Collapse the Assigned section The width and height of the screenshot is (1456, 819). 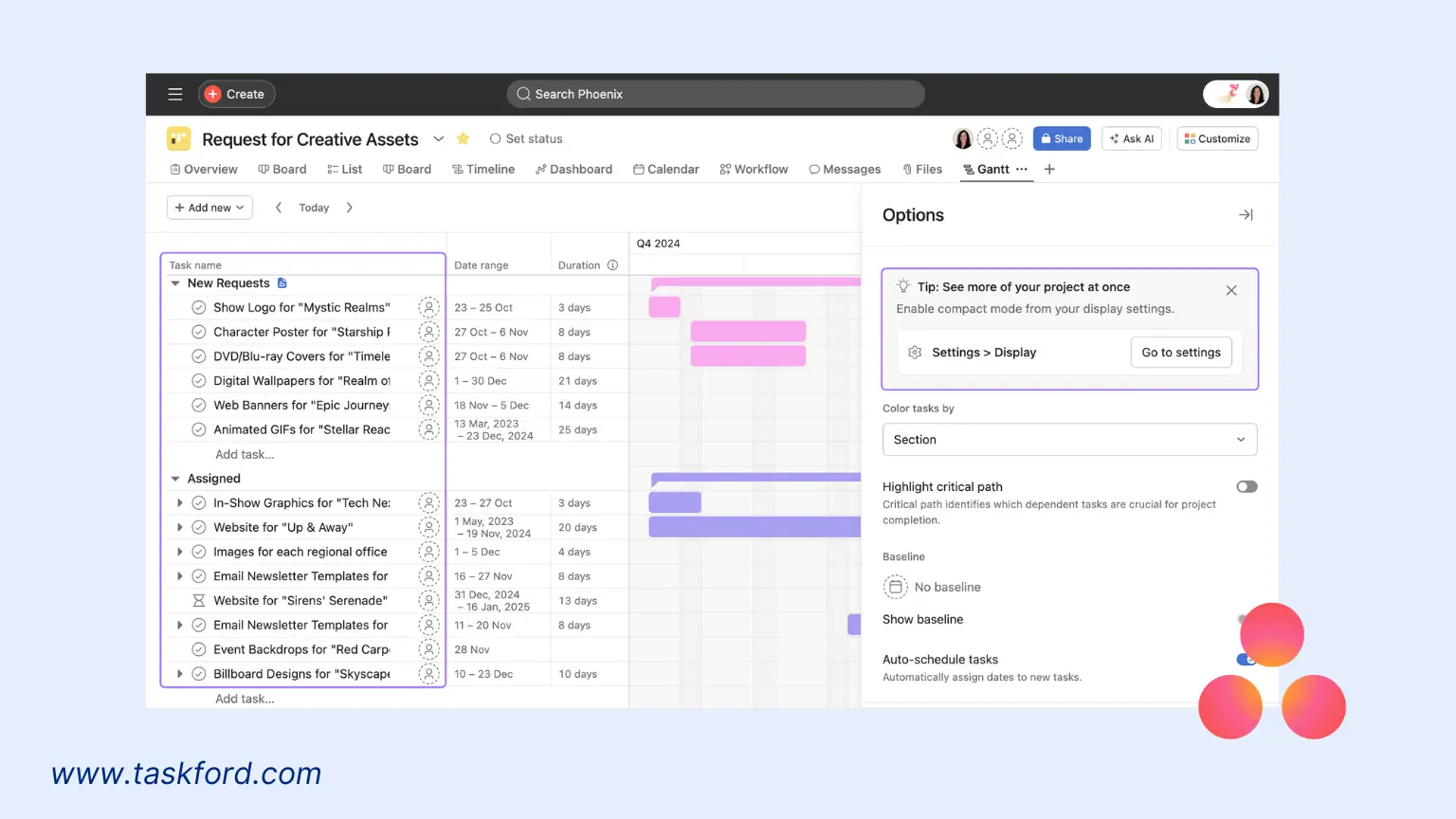174,478
